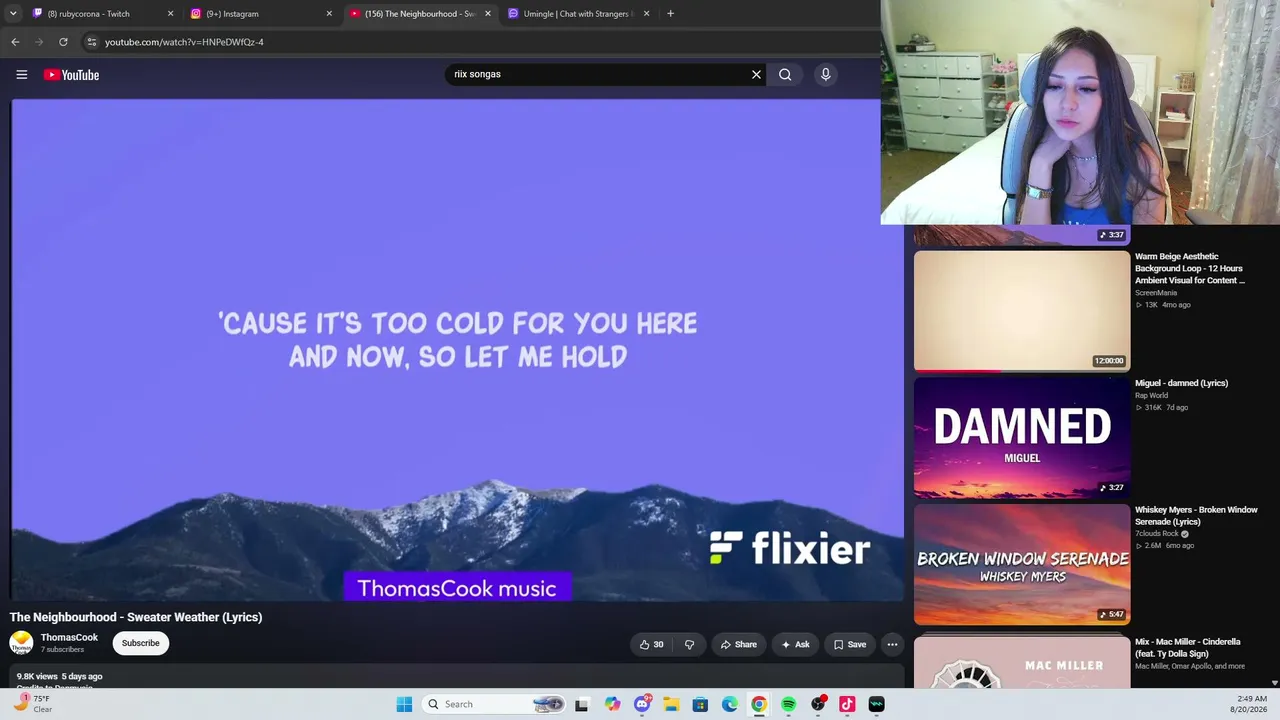The height and width of the screenshot is (720, 1280).
Task: Dislike the Sweater Weather video
Action: coord(689,644)
